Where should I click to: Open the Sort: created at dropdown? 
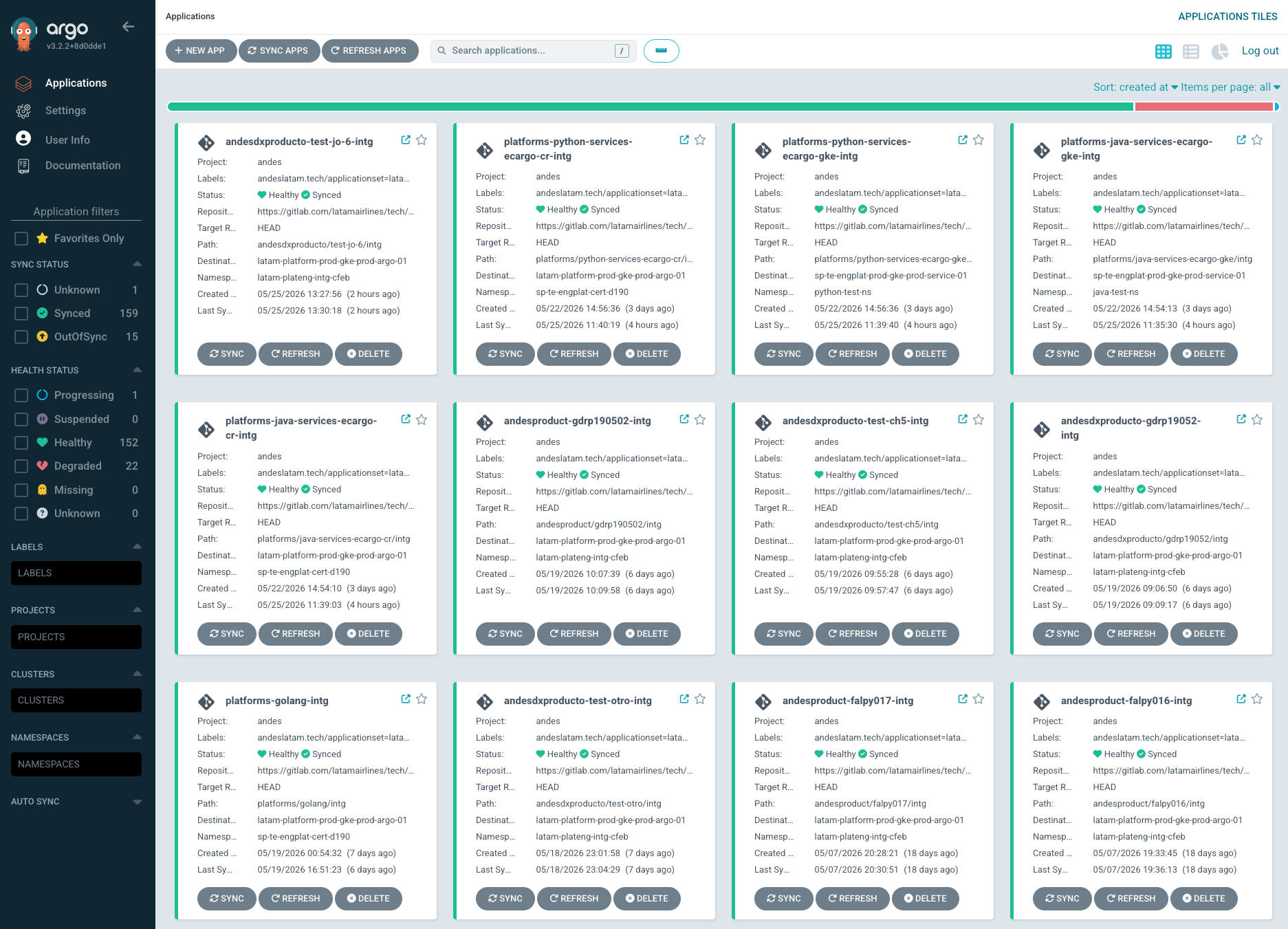click(x=1135, y=87)
